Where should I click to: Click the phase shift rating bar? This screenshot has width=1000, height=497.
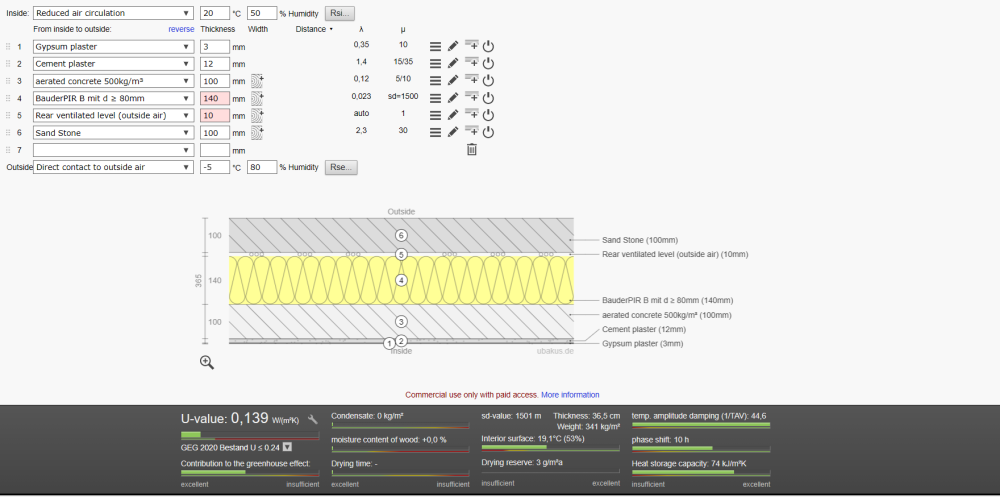pos(701,449)
